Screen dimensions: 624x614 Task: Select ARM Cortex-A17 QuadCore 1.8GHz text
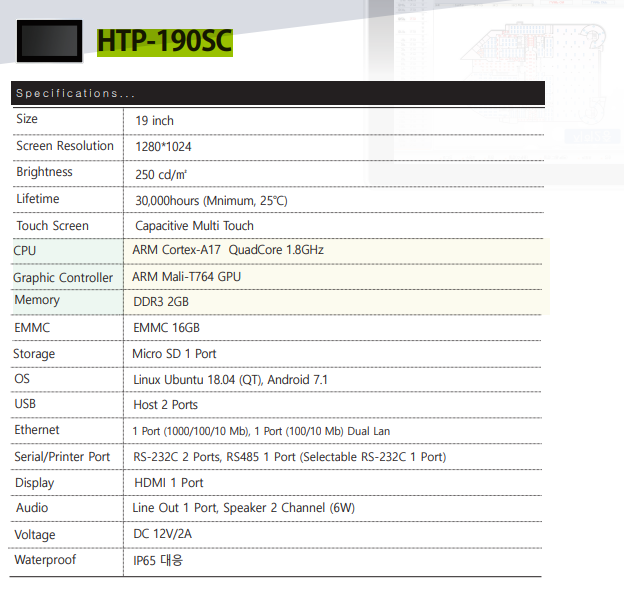228,250
